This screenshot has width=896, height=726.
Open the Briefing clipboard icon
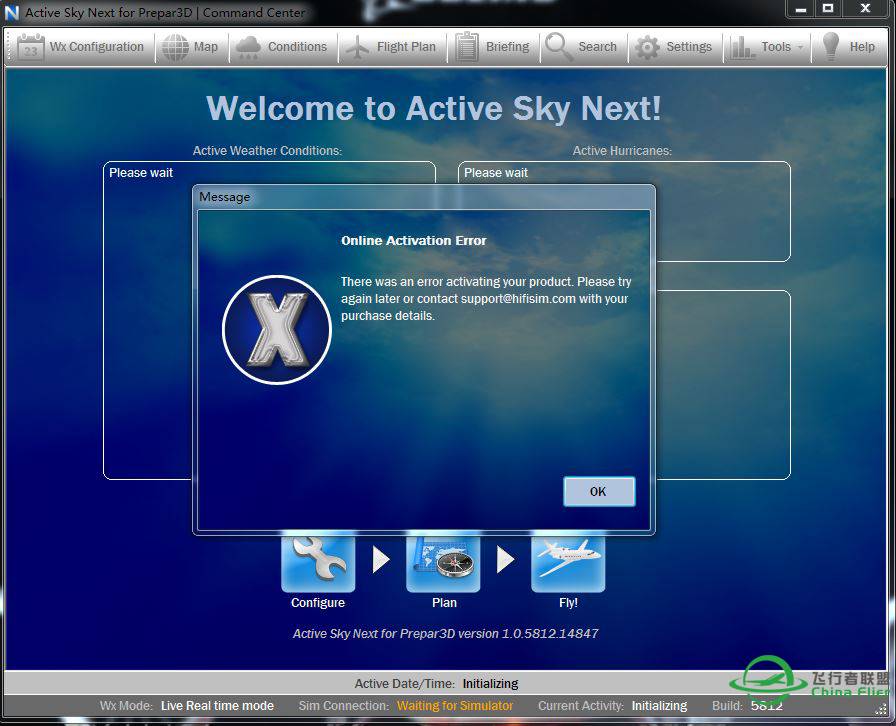[x=467, y=47]
